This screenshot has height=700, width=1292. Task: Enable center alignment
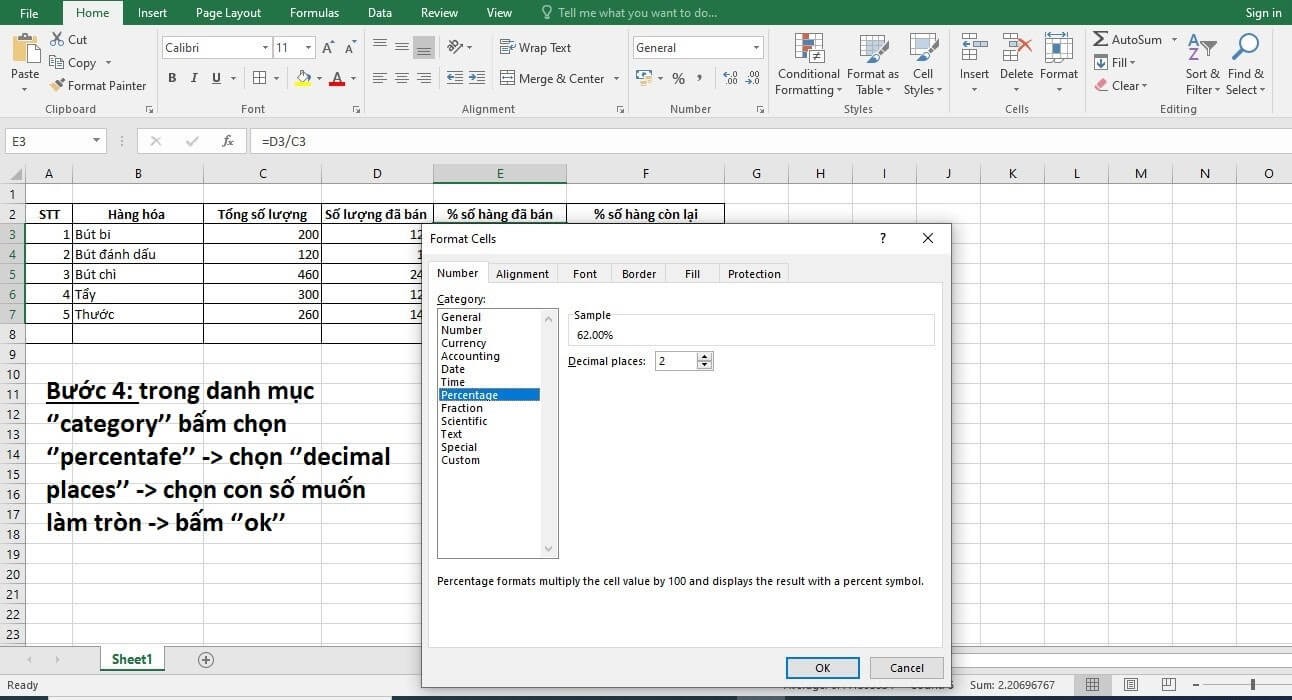point(402,78)
